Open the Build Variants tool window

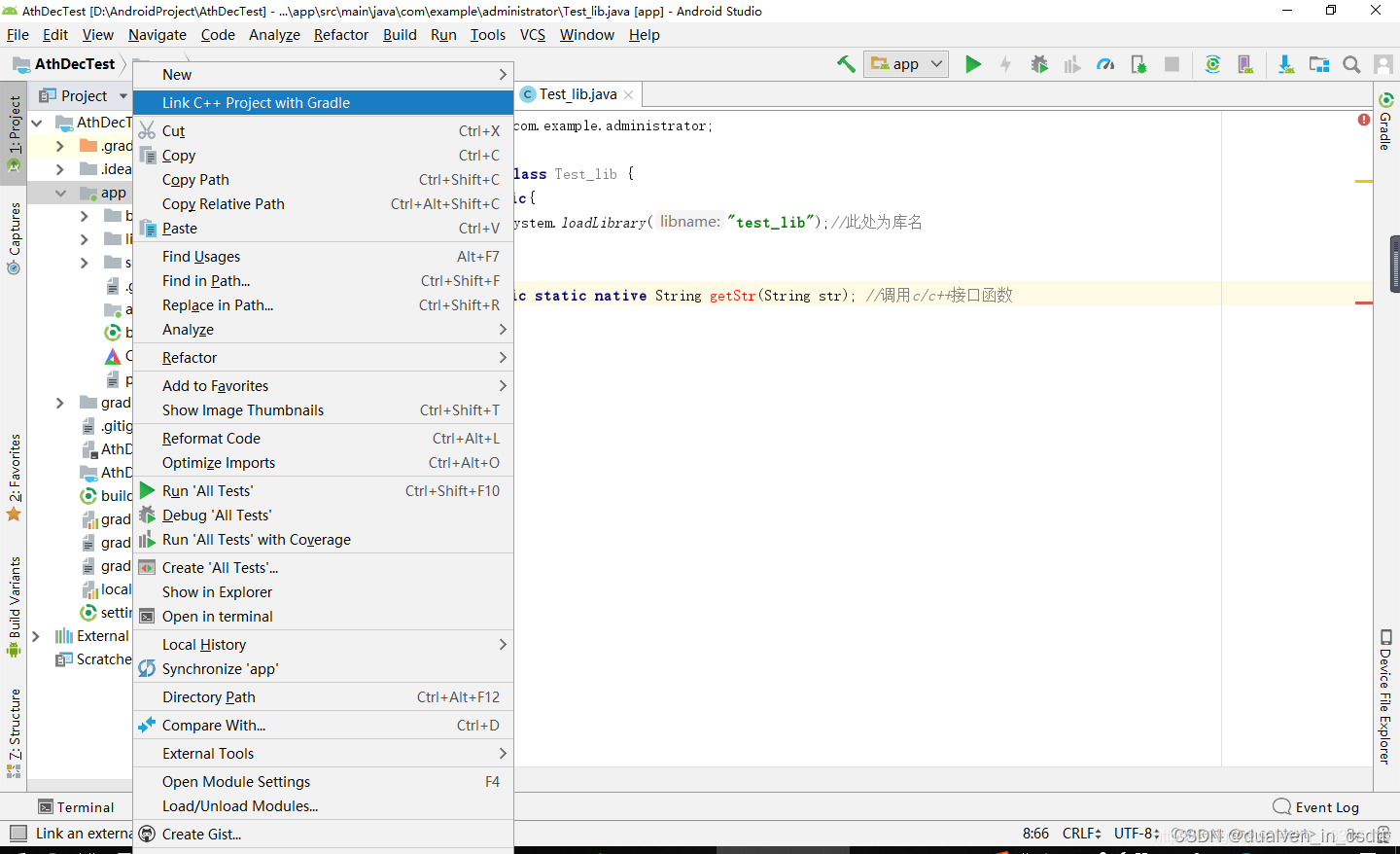[x=14, y=607]
